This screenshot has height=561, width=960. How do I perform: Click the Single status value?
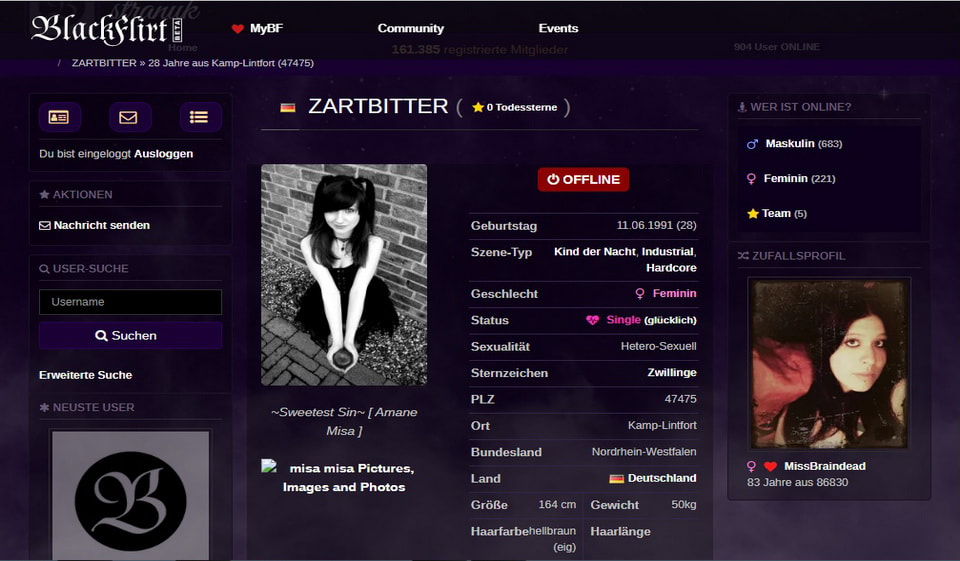pyautogui.click(x=623, y=320)
